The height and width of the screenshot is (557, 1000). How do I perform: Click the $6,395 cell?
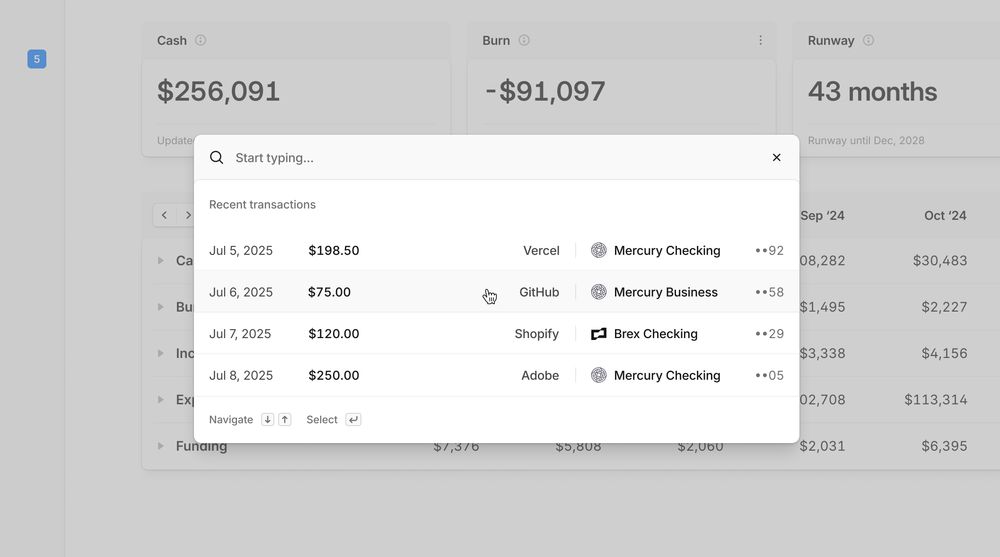click(944, 446)
